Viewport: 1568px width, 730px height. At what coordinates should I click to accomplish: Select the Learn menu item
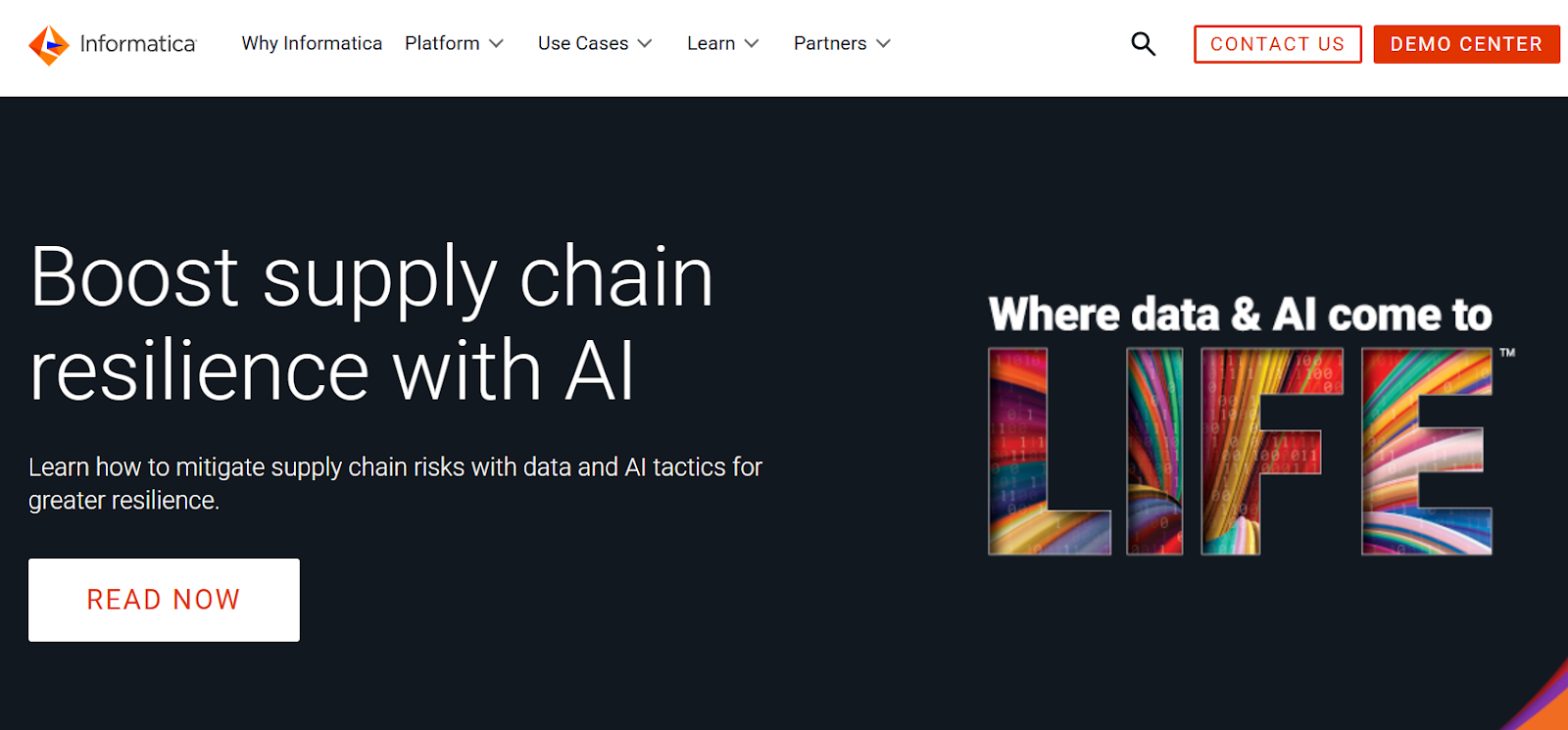[712, 43]
